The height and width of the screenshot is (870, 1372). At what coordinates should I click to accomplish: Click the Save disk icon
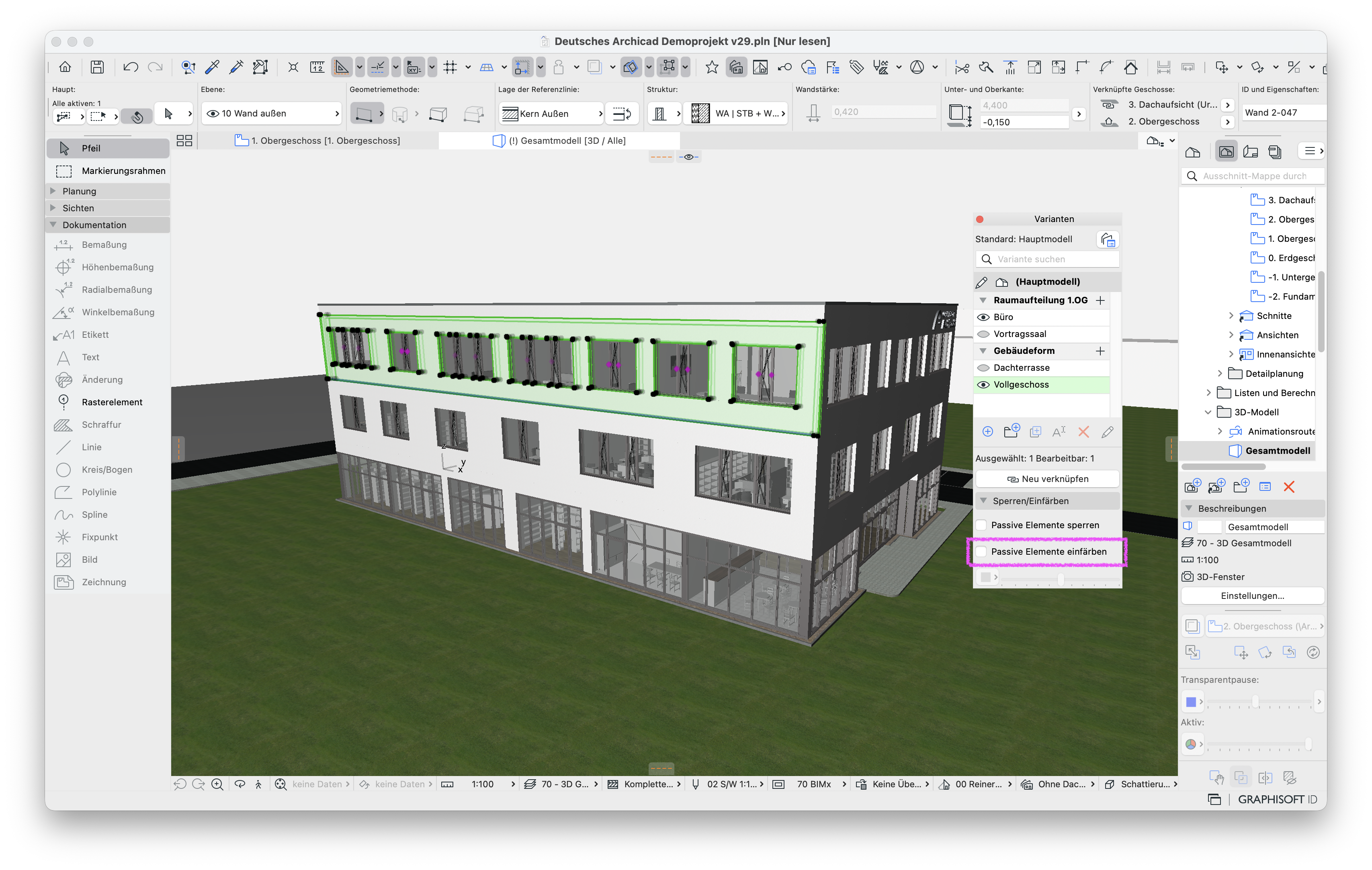tap(97, 67)
